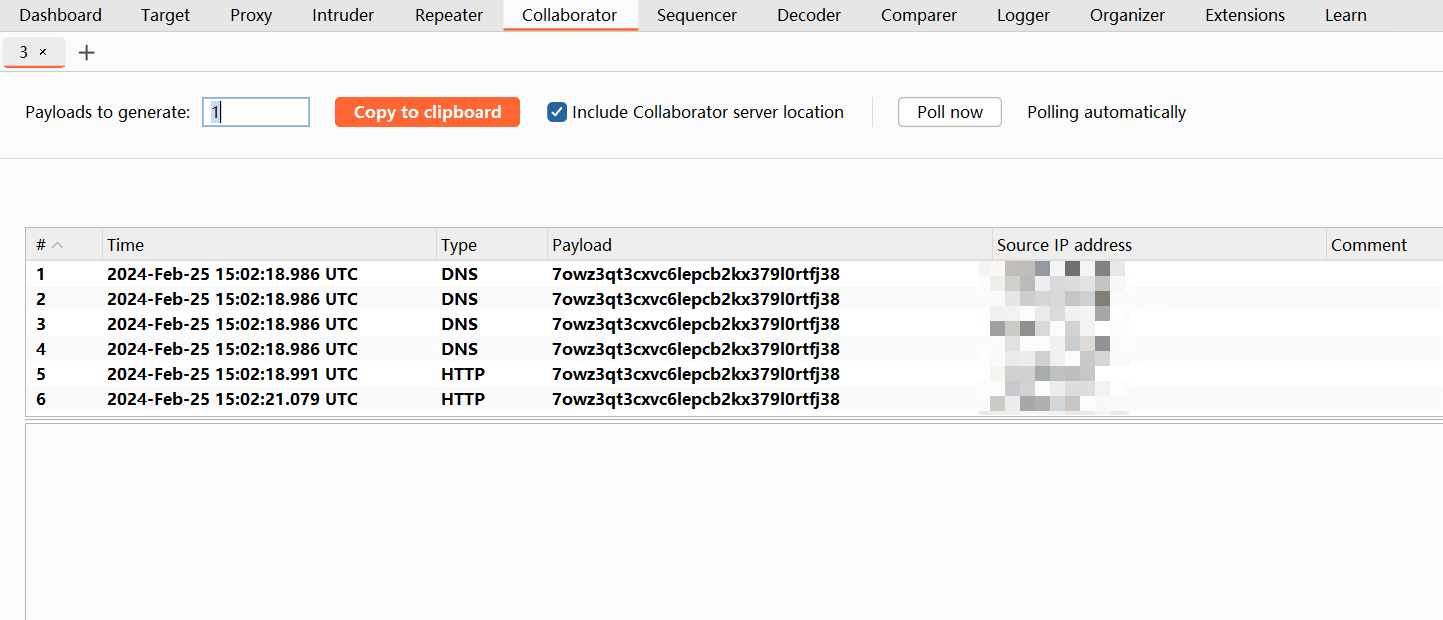
Task: Sort by Source IP address column header
Action: pos(1064,245)
